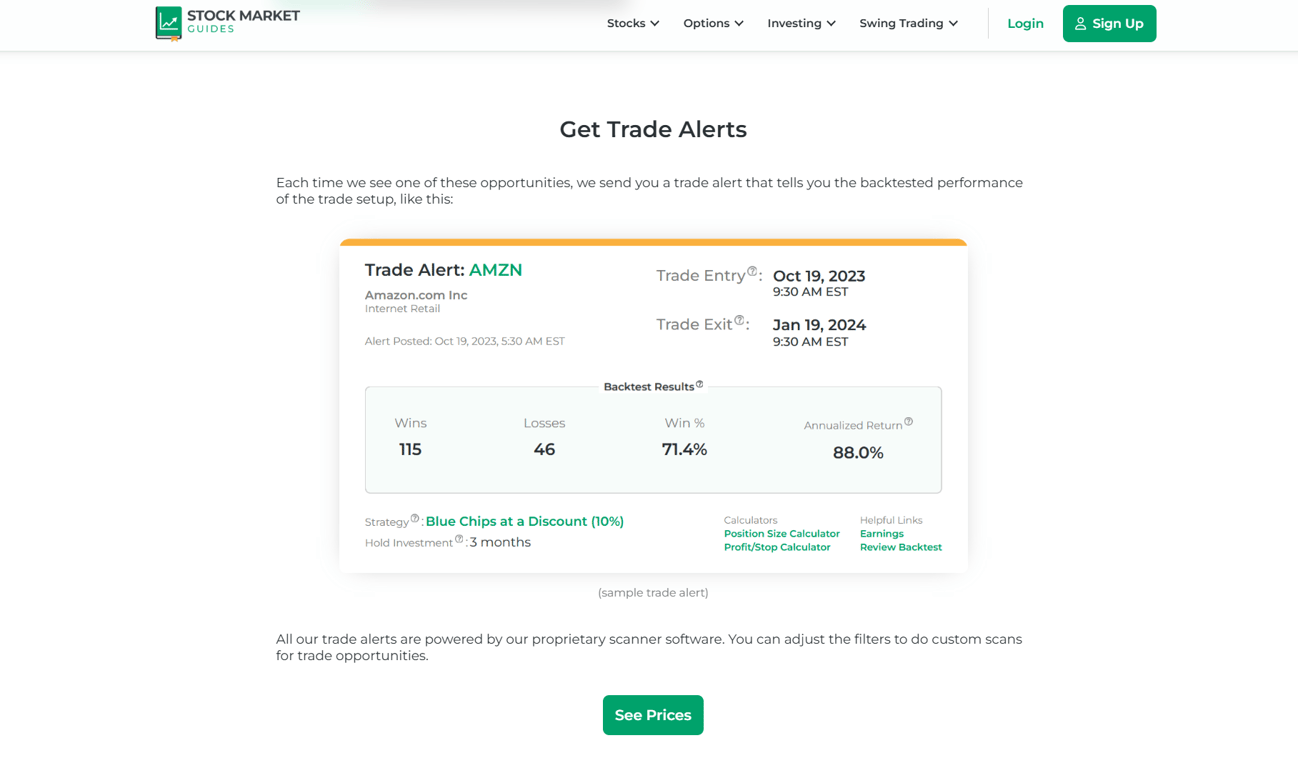Click the Annualized Return help icon

click(x=909, y=420)
